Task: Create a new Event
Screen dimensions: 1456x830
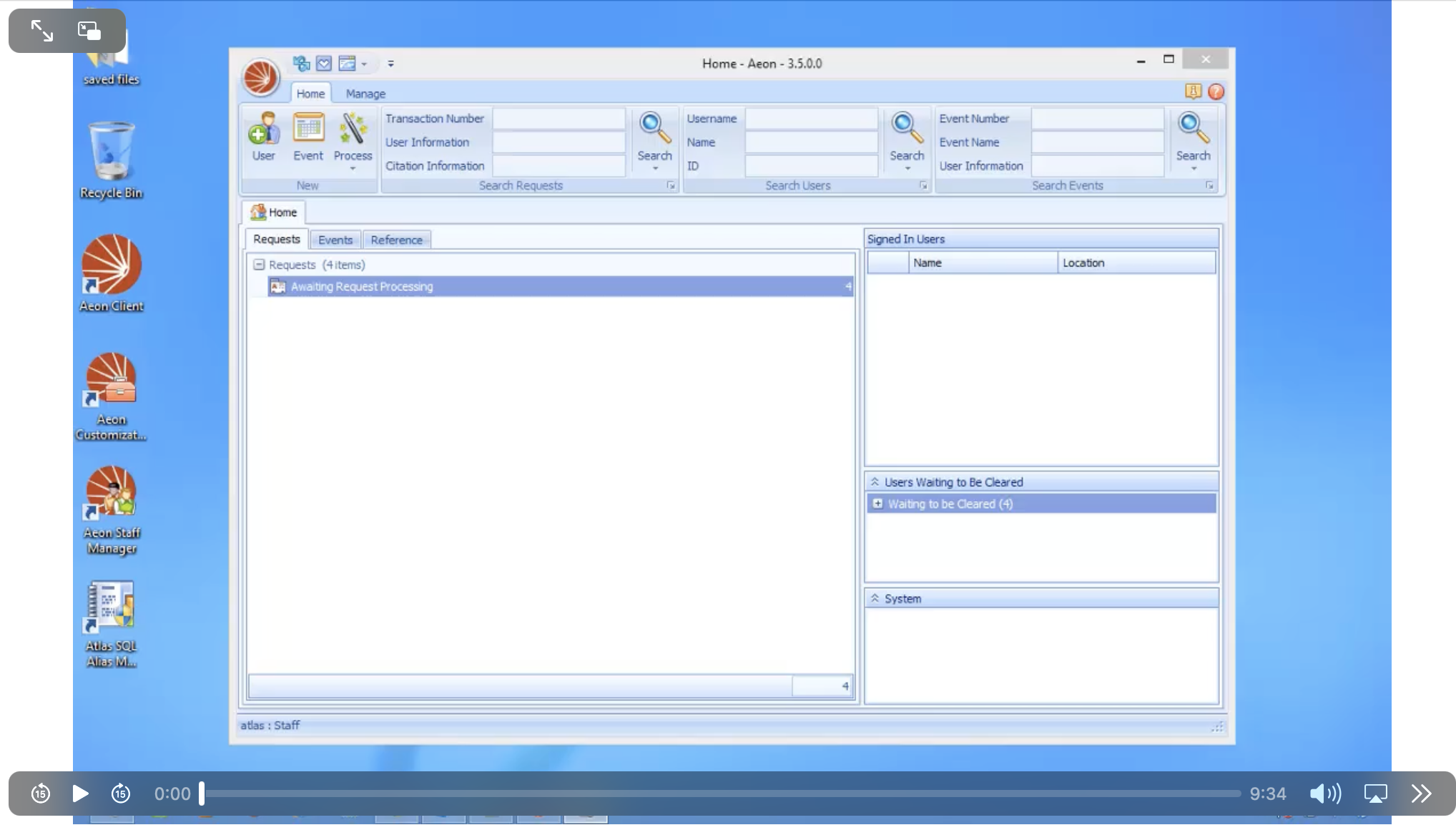Action: tap(308, 136)
